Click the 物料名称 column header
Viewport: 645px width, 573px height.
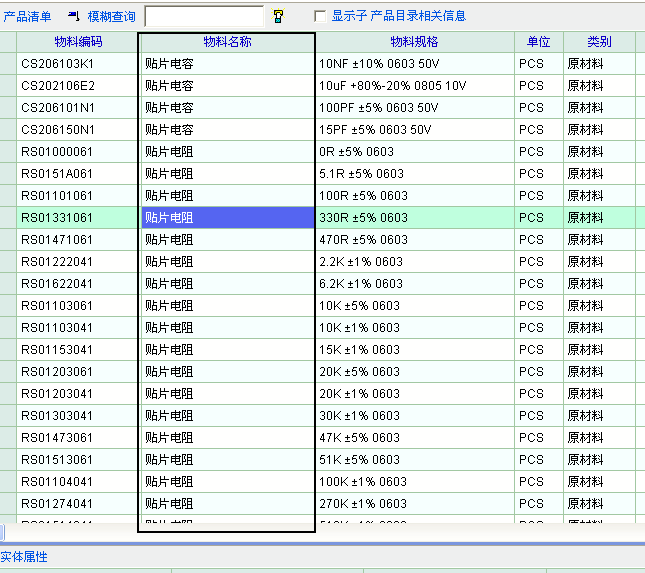[x=227, y=42]
